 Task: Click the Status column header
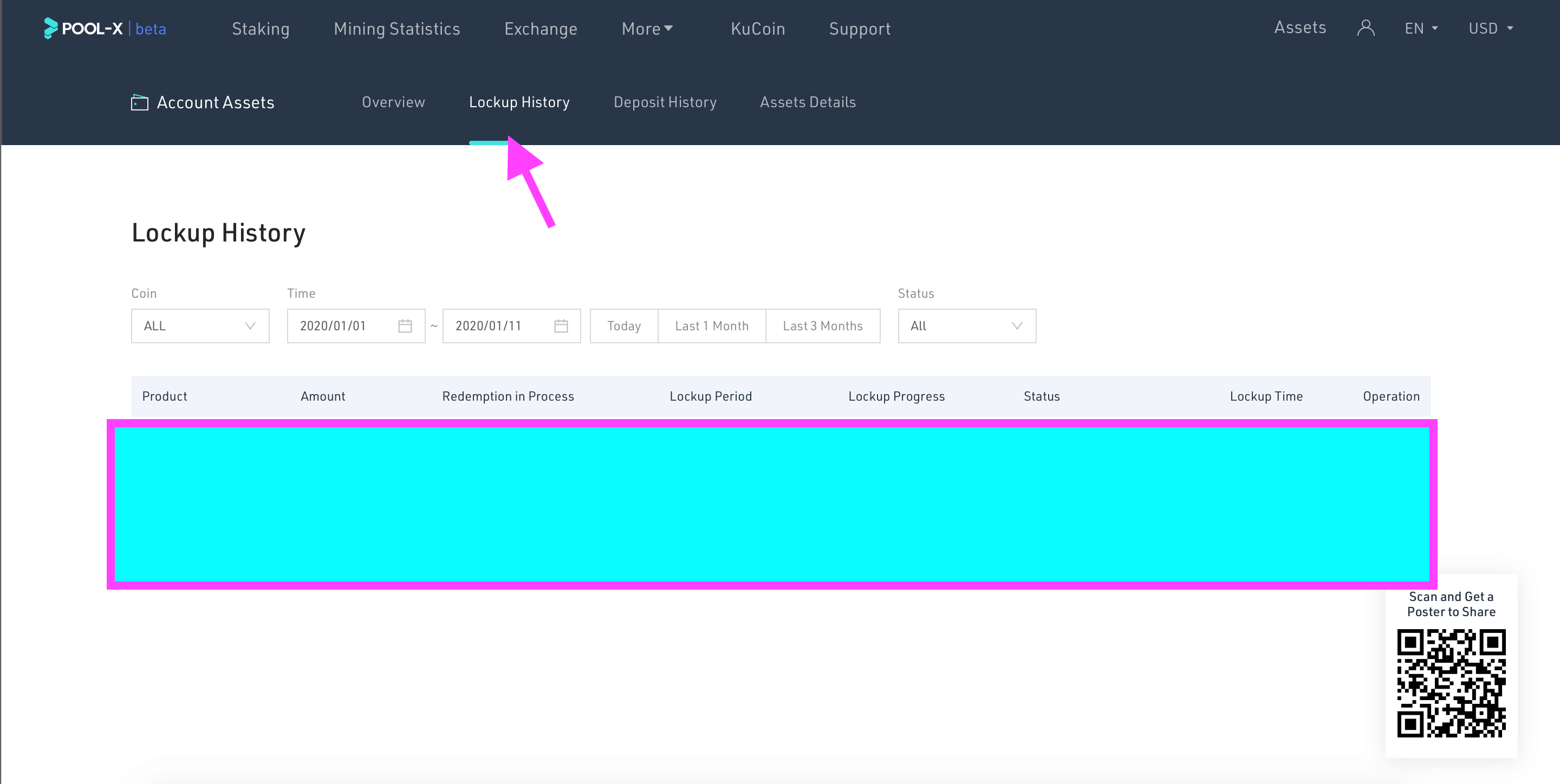(x=1042, y=396)
